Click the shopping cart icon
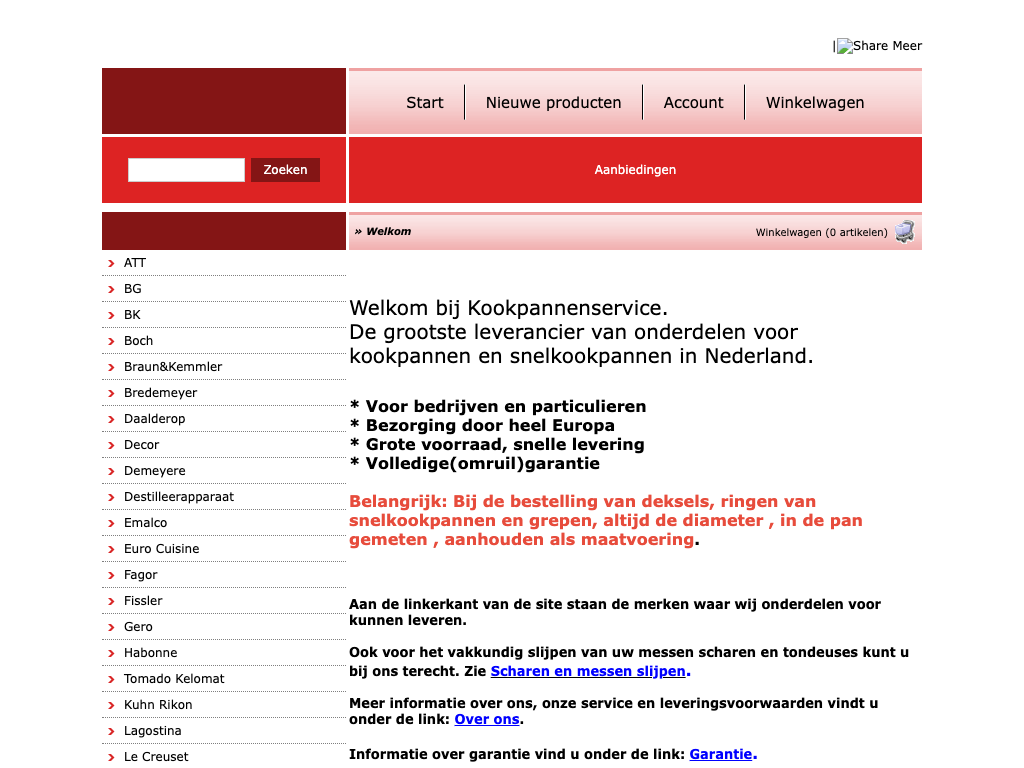 (x=904, y=232)
